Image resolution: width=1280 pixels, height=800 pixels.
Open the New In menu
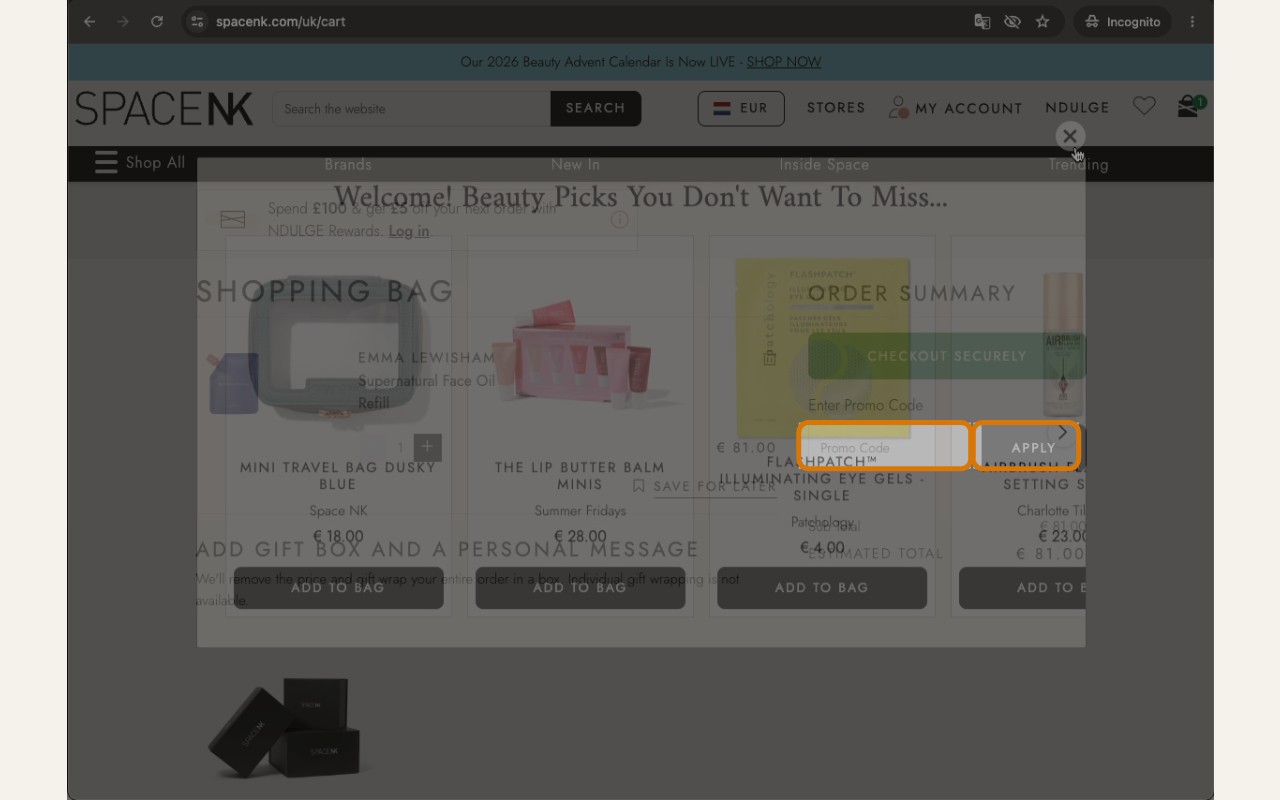pyautogui.click(x=575, y=164)
